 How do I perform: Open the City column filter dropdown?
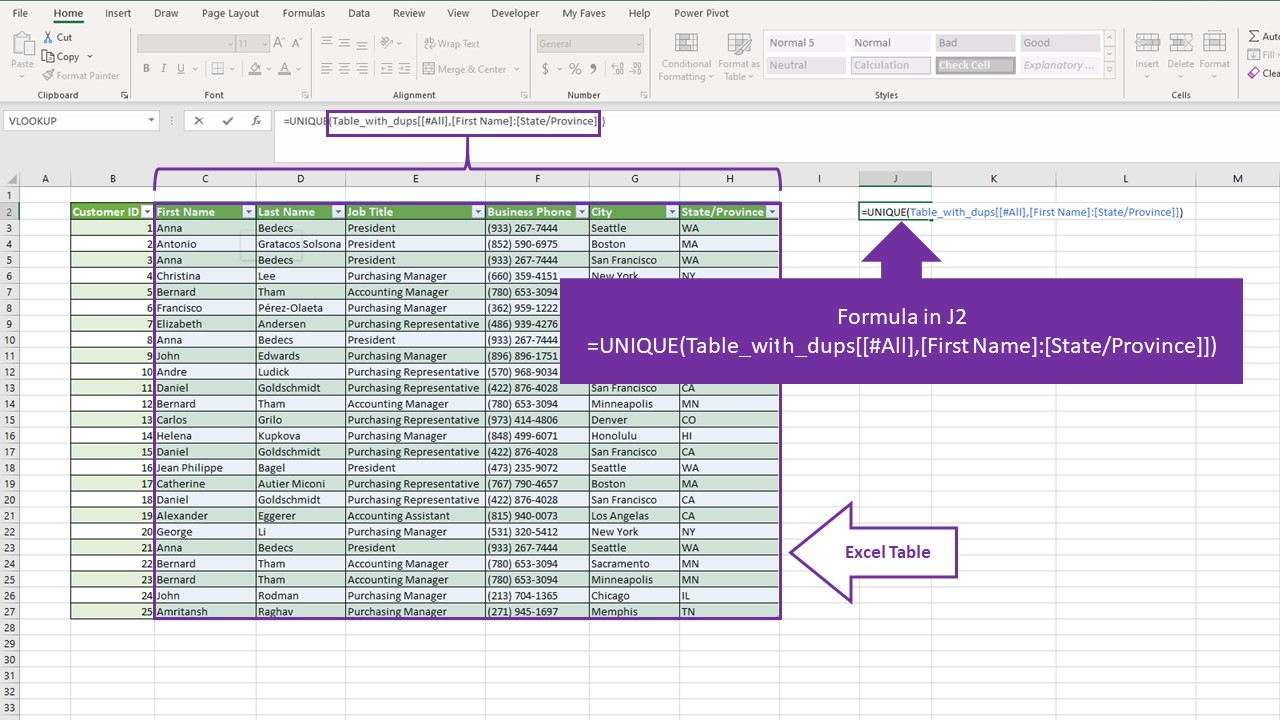(x=671, y=212)
